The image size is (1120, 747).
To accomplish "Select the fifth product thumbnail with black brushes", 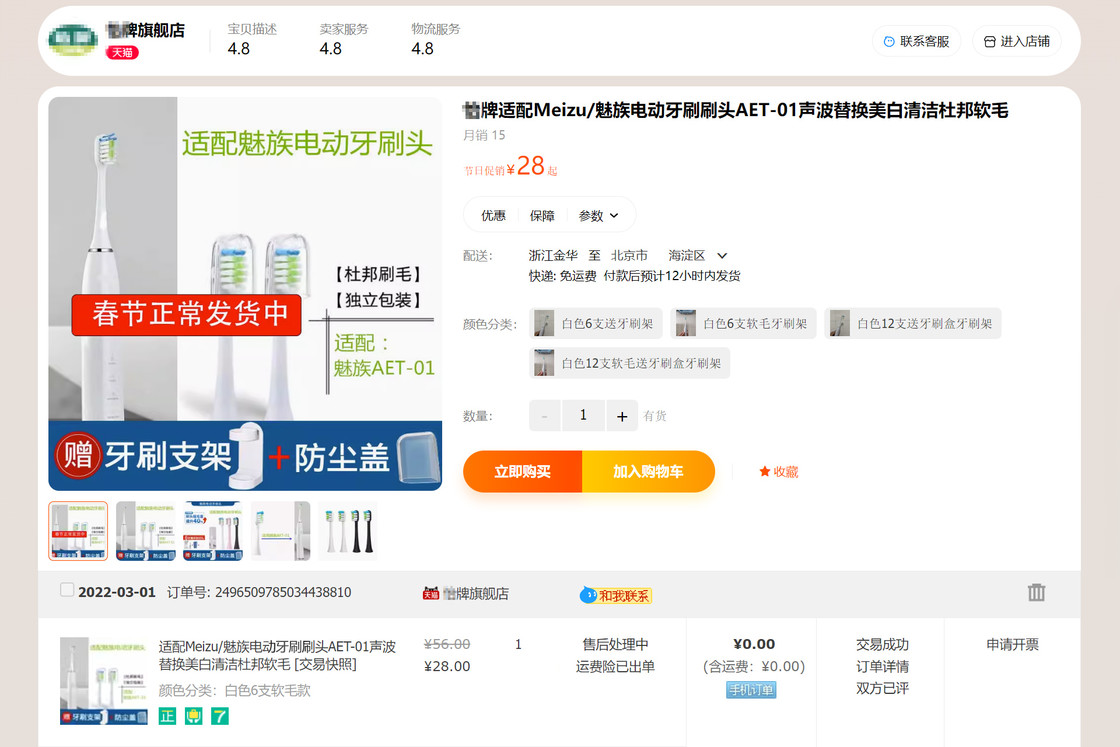I will 347,531.
